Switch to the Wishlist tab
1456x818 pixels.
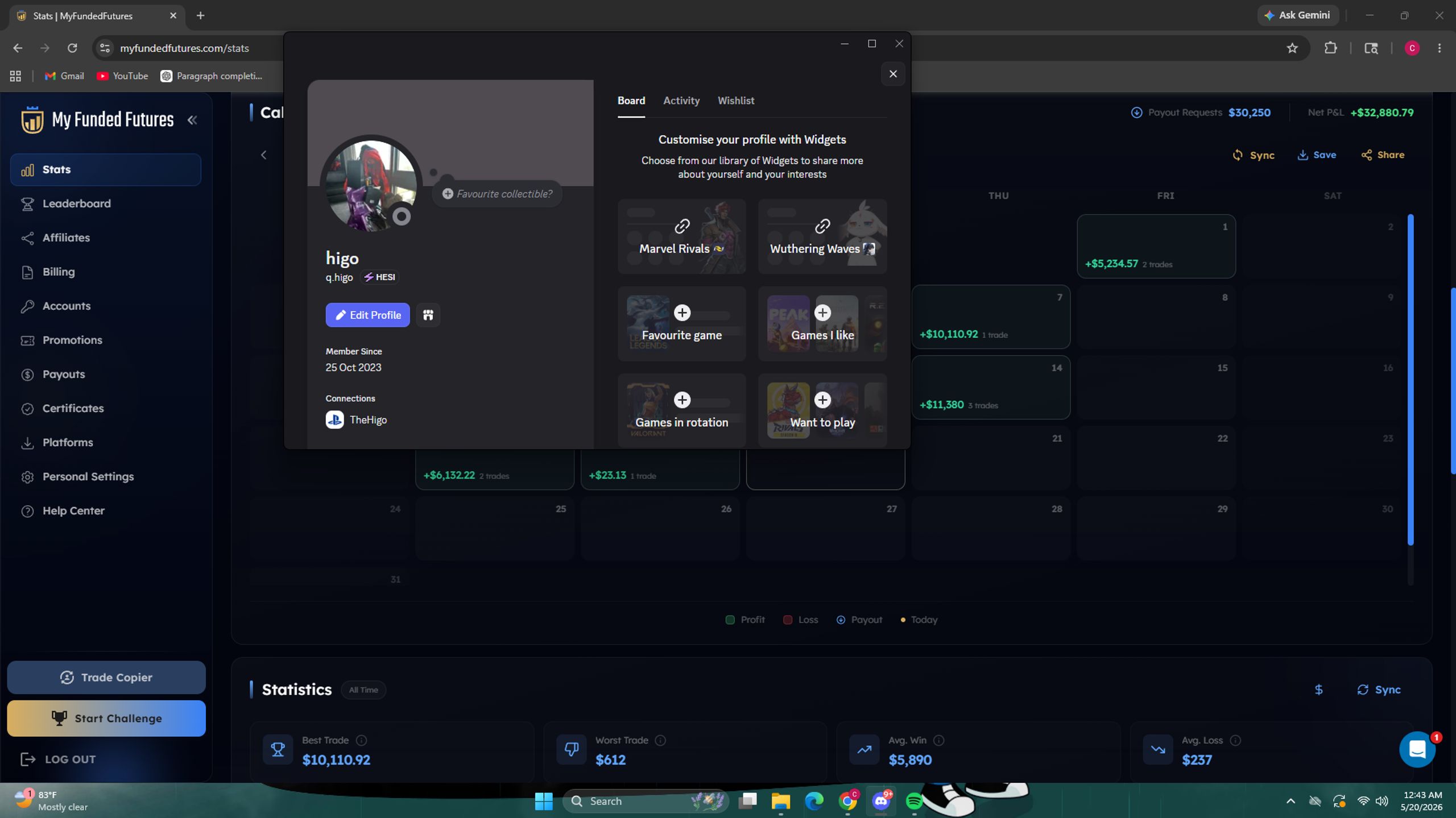[x=736, y=101]
